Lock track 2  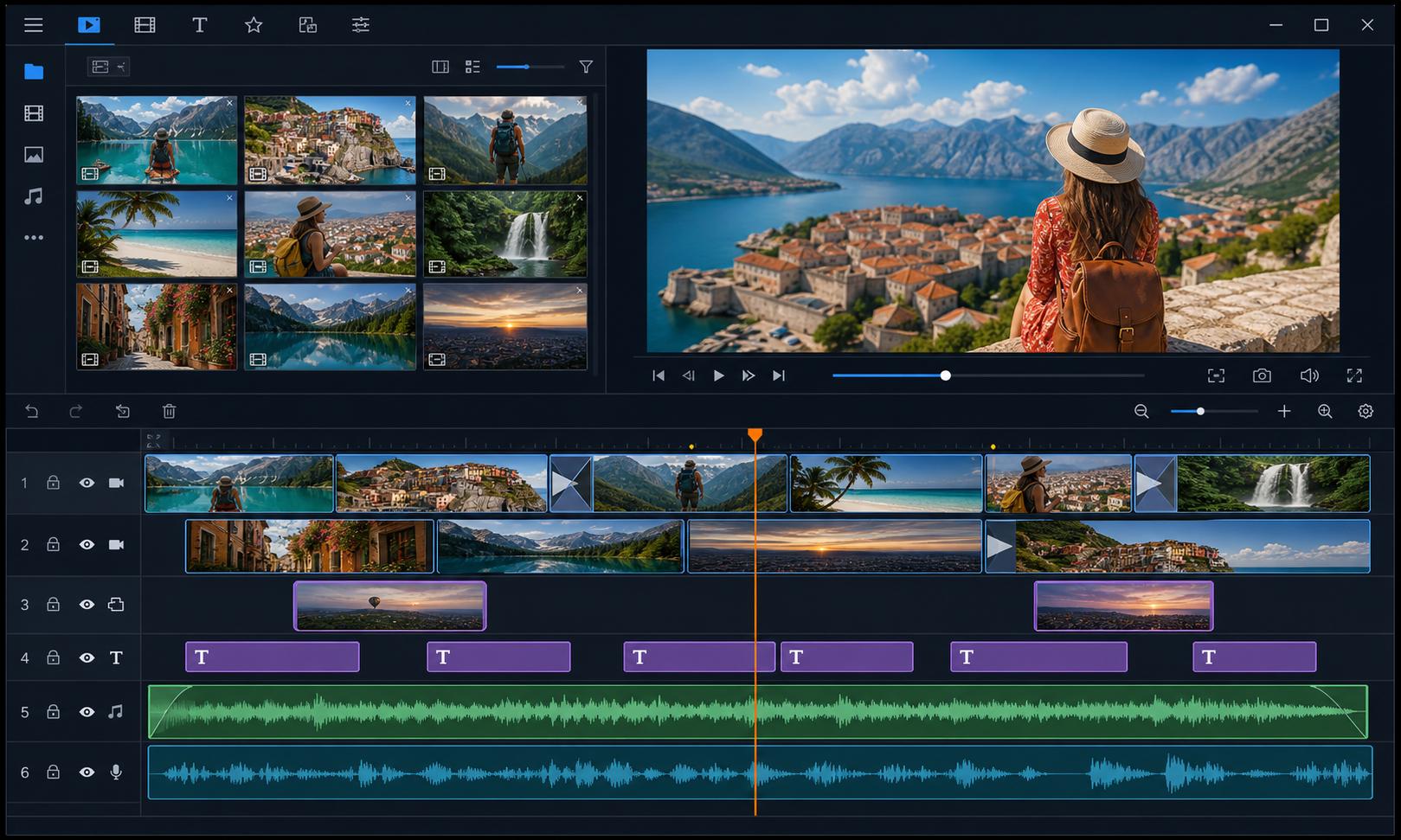click(54, 544)
